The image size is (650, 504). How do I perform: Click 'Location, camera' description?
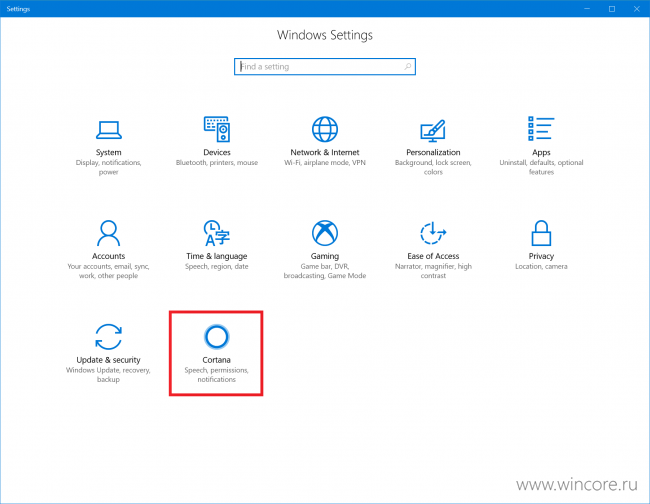coord(541,267)
